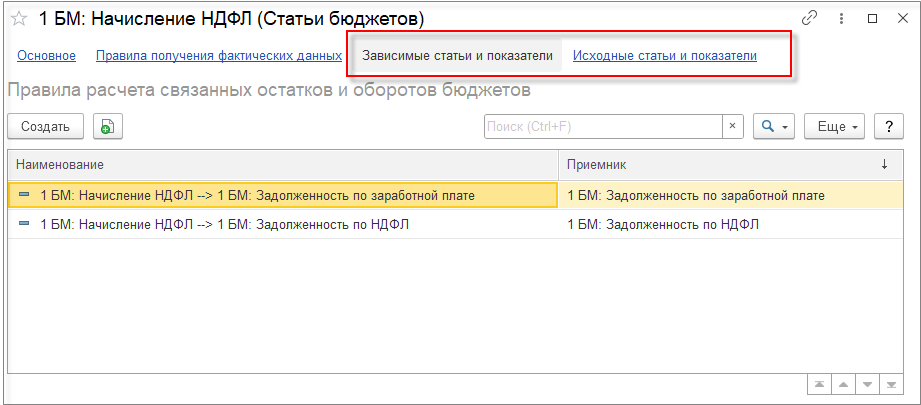Viewport: 921px width, 405px height.
Task: Clear the search field with the X icon
Action: 732,126
